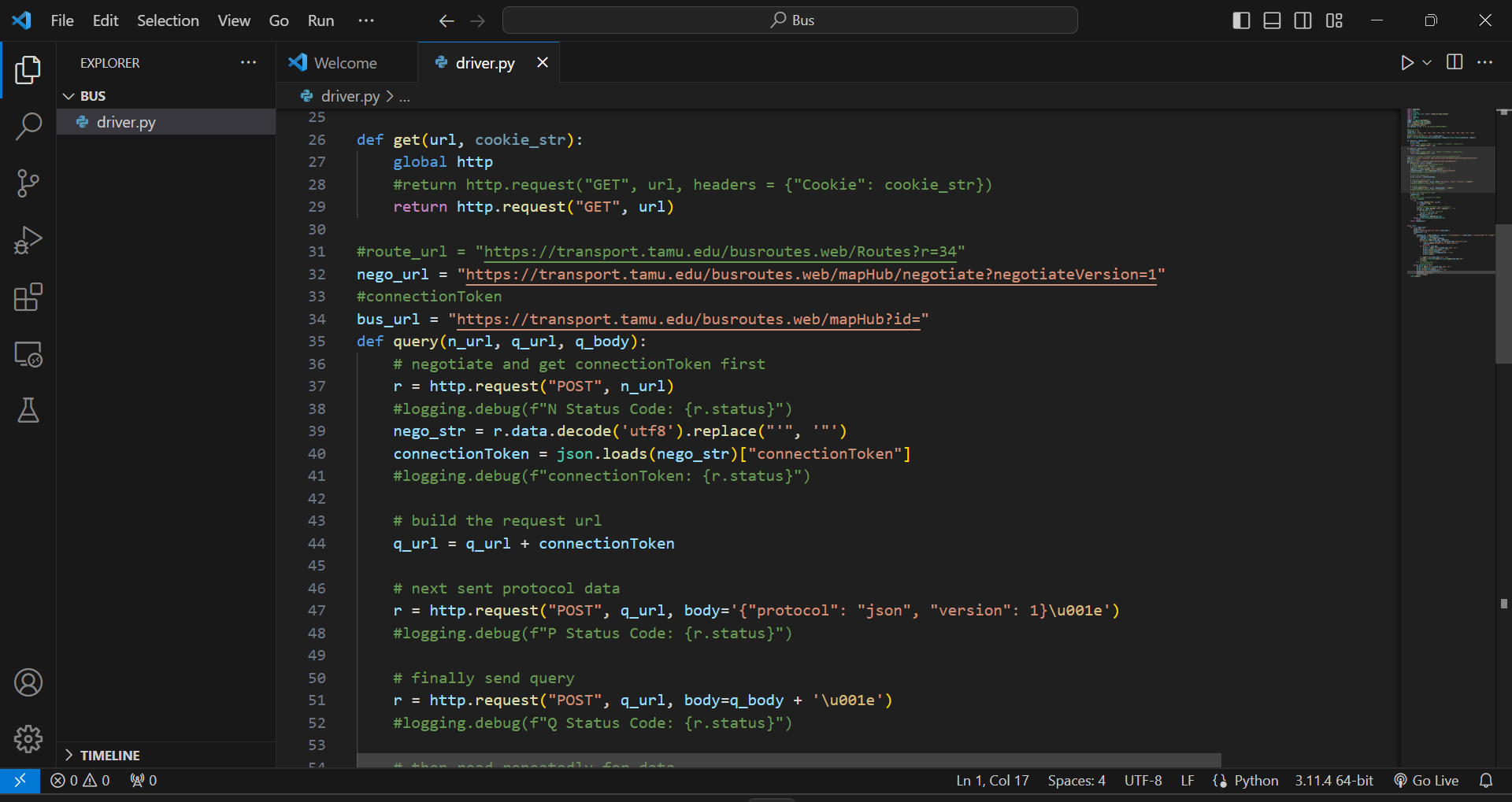Open the Manage gear menu
The width and height of the screenshot is (1512, 802).
click(x=28, y=739)
